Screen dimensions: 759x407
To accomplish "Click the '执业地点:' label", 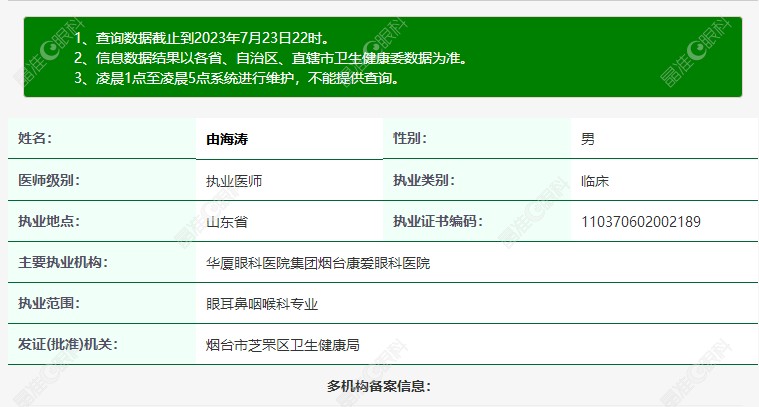I will click(x=49, y=221).
